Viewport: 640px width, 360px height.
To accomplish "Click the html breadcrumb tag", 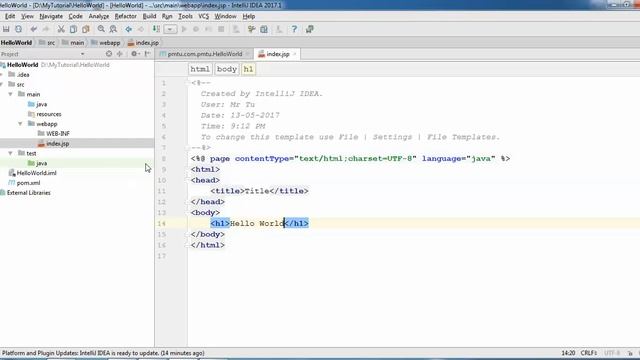I will click(200, 69).
